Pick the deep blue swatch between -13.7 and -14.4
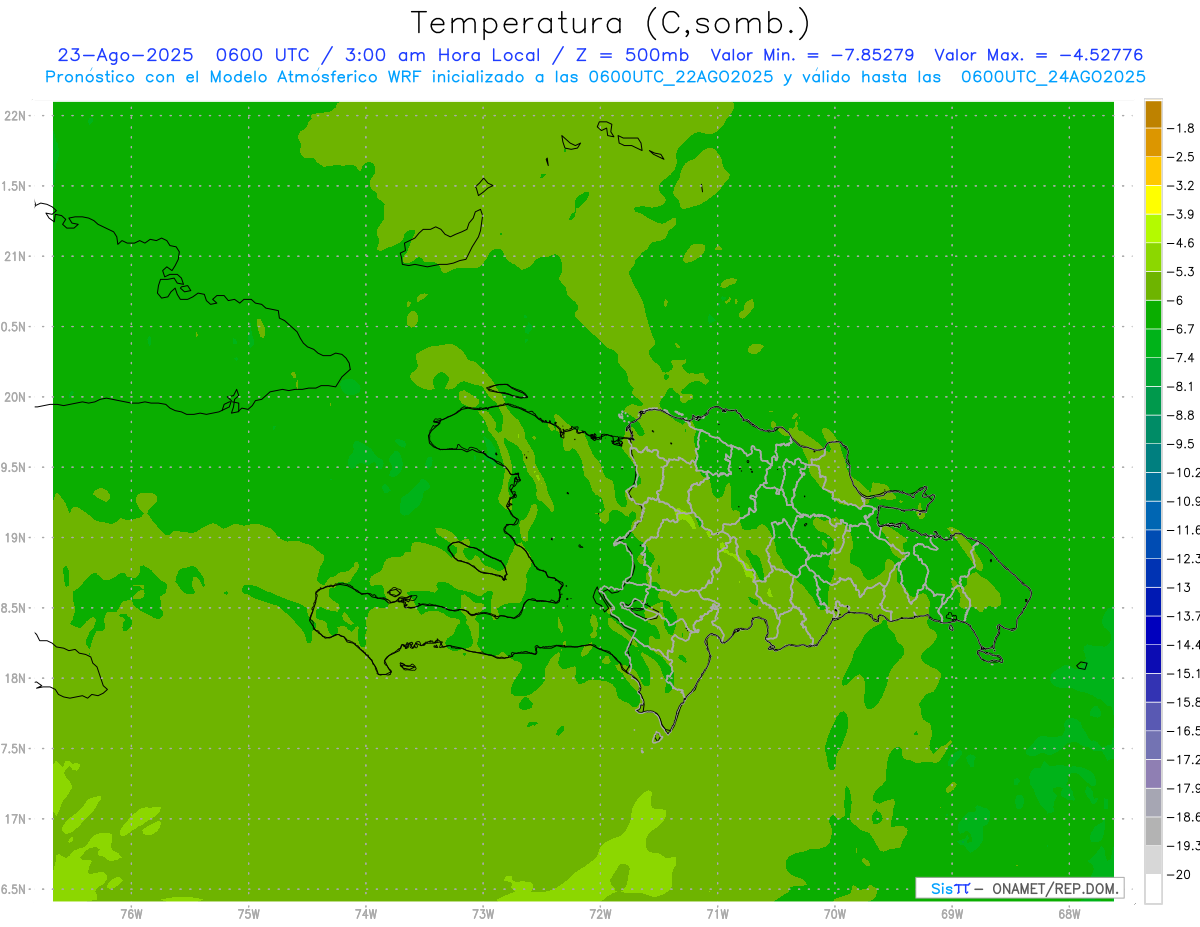The image size is (1200, 927). (1153, 630)
